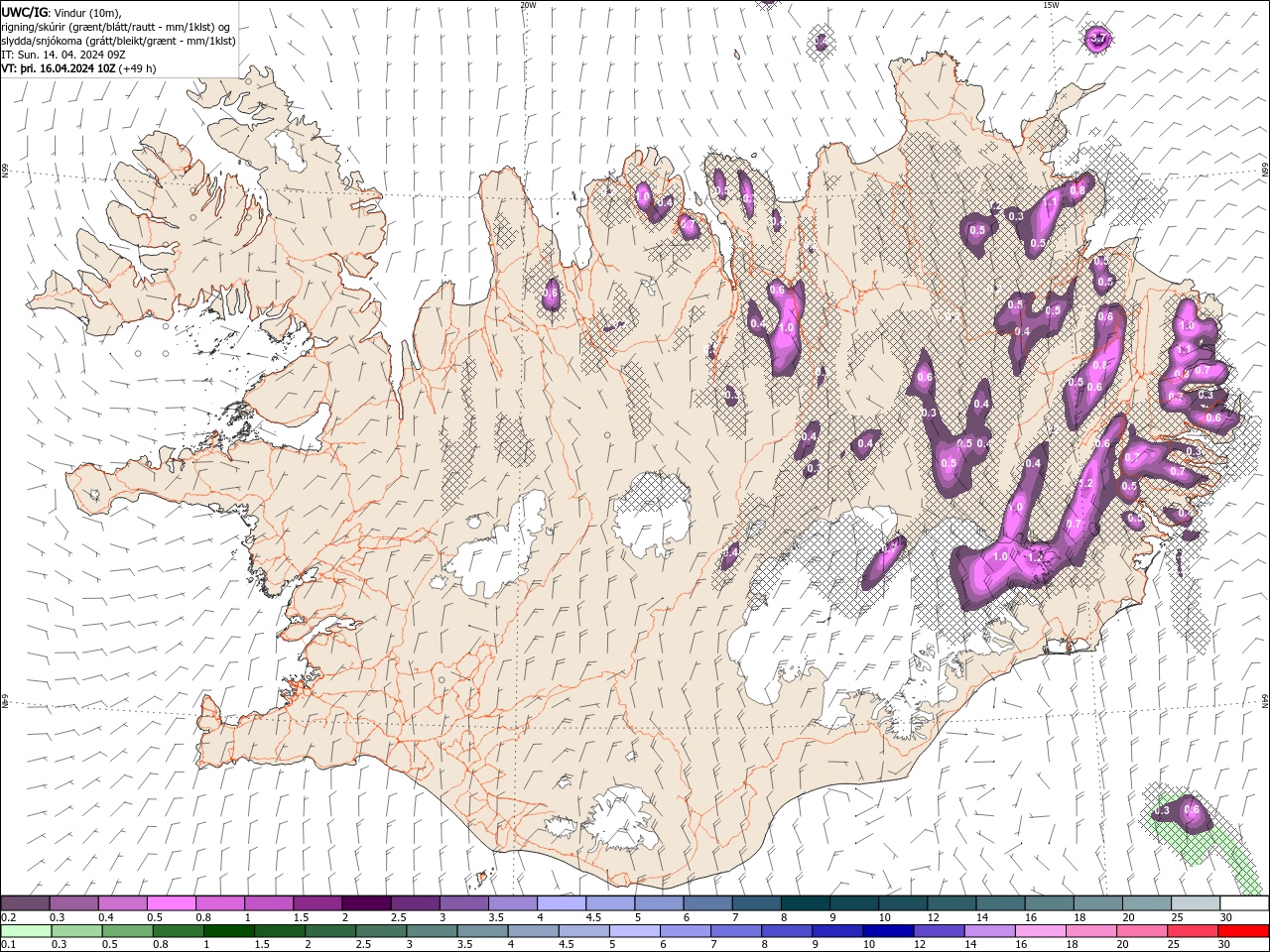Click the 0.2 swatch in top legend row

pyautogui.click(x=25, y=903)
